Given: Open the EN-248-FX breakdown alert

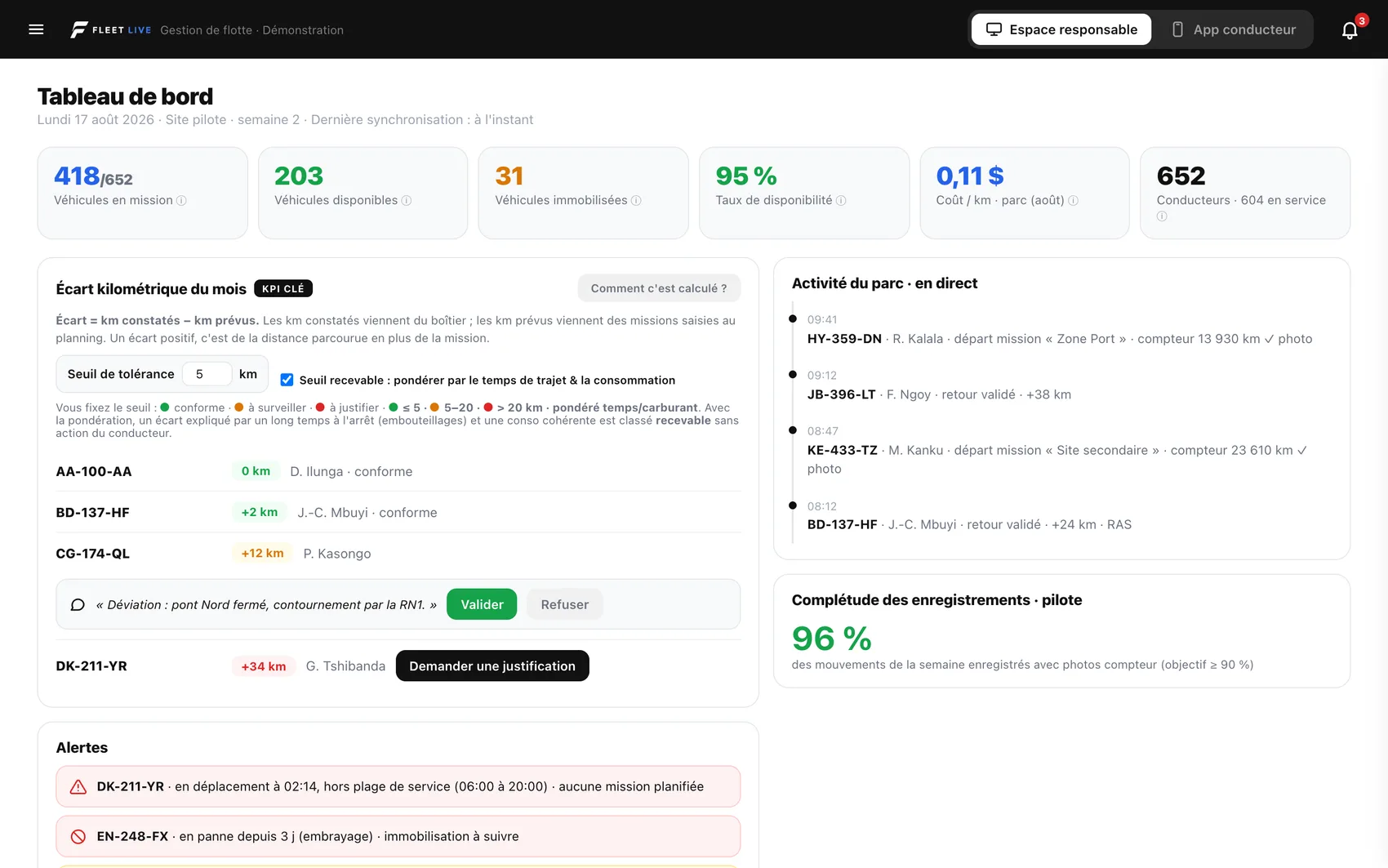Looking at the screenshot, I should tap(398, 836).
